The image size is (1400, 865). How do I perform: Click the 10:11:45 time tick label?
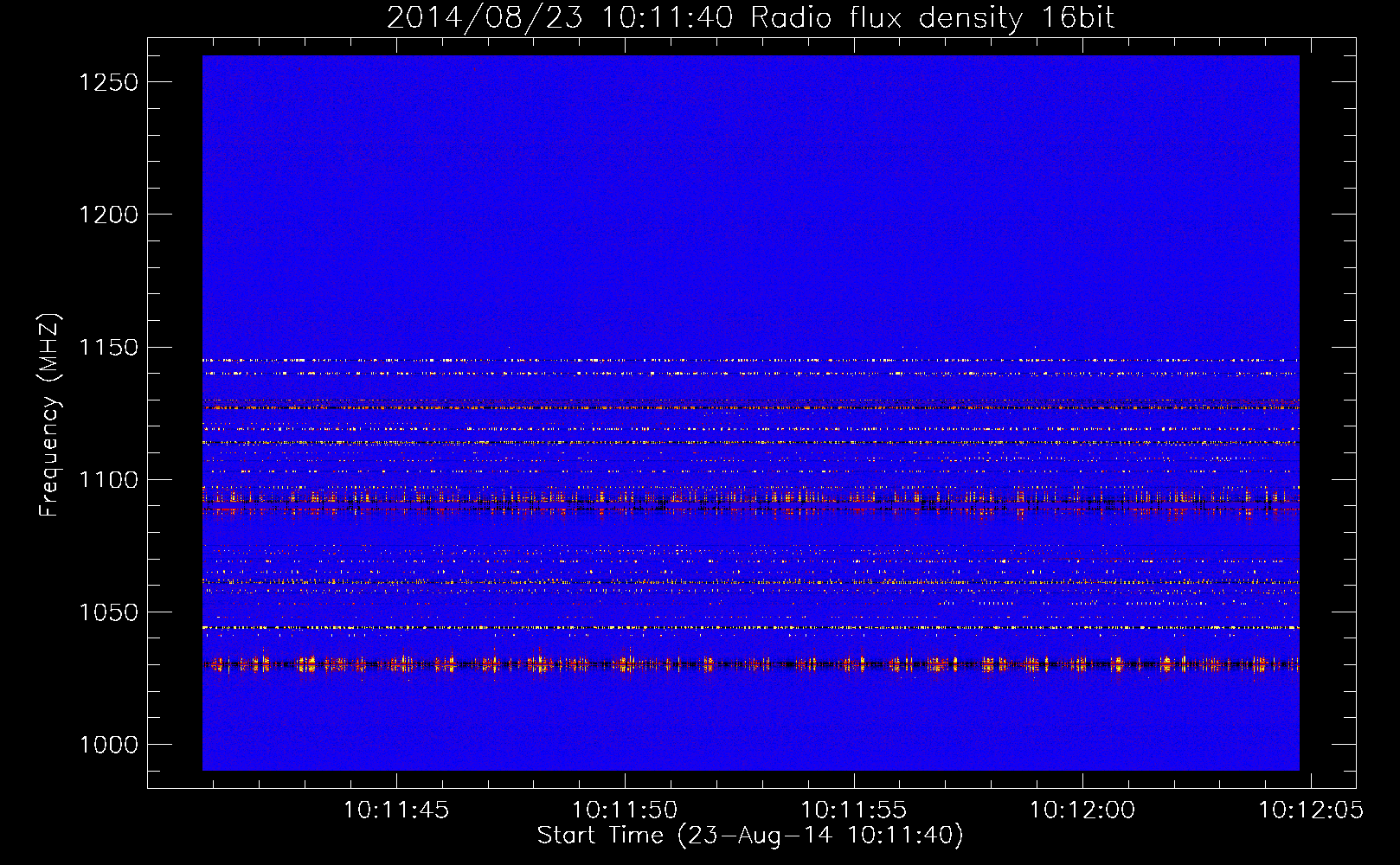[x=396, y=811]
